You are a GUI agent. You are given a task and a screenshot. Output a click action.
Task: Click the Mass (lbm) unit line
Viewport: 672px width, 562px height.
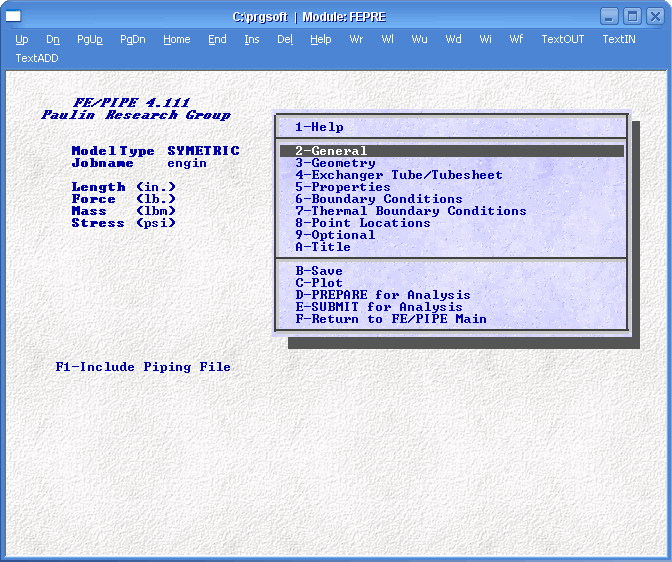point(123,211)
